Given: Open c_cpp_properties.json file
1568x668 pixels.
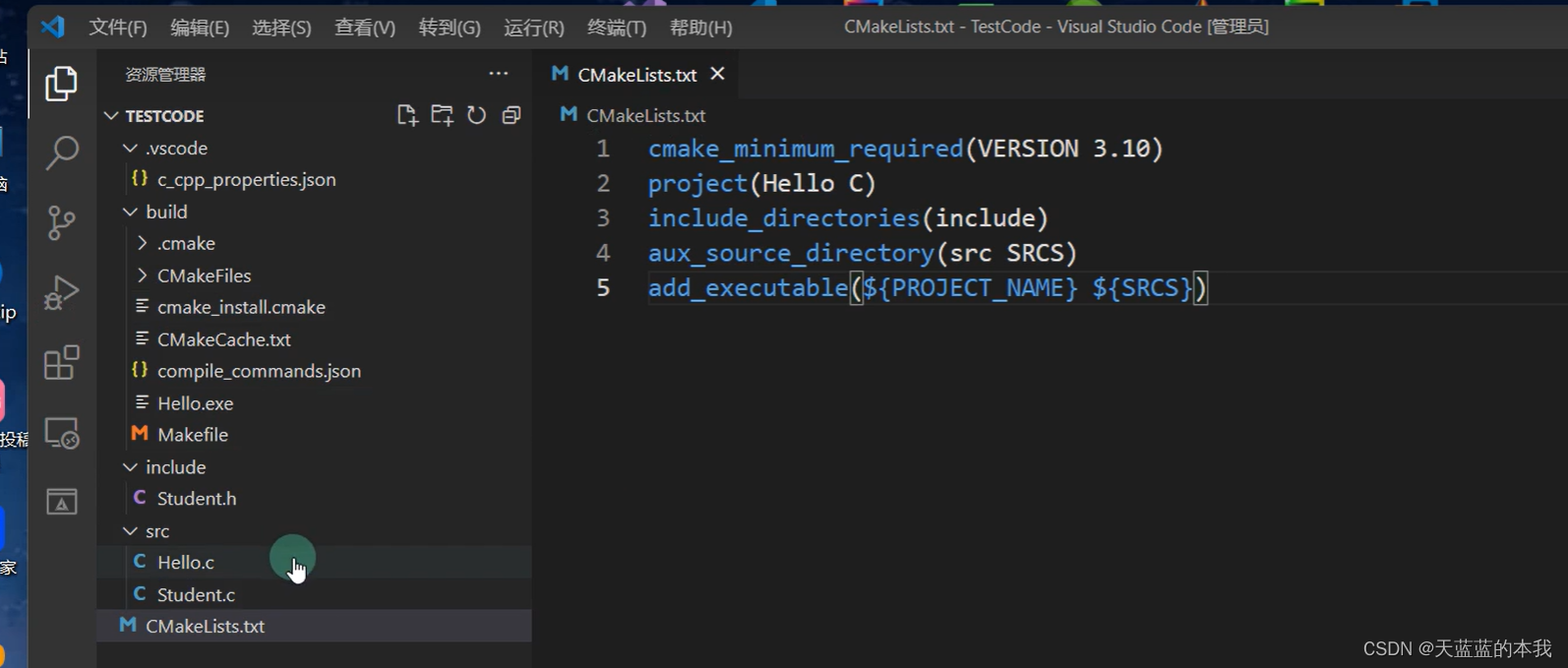Looking at the screenshot, I should tap(246, 179).
